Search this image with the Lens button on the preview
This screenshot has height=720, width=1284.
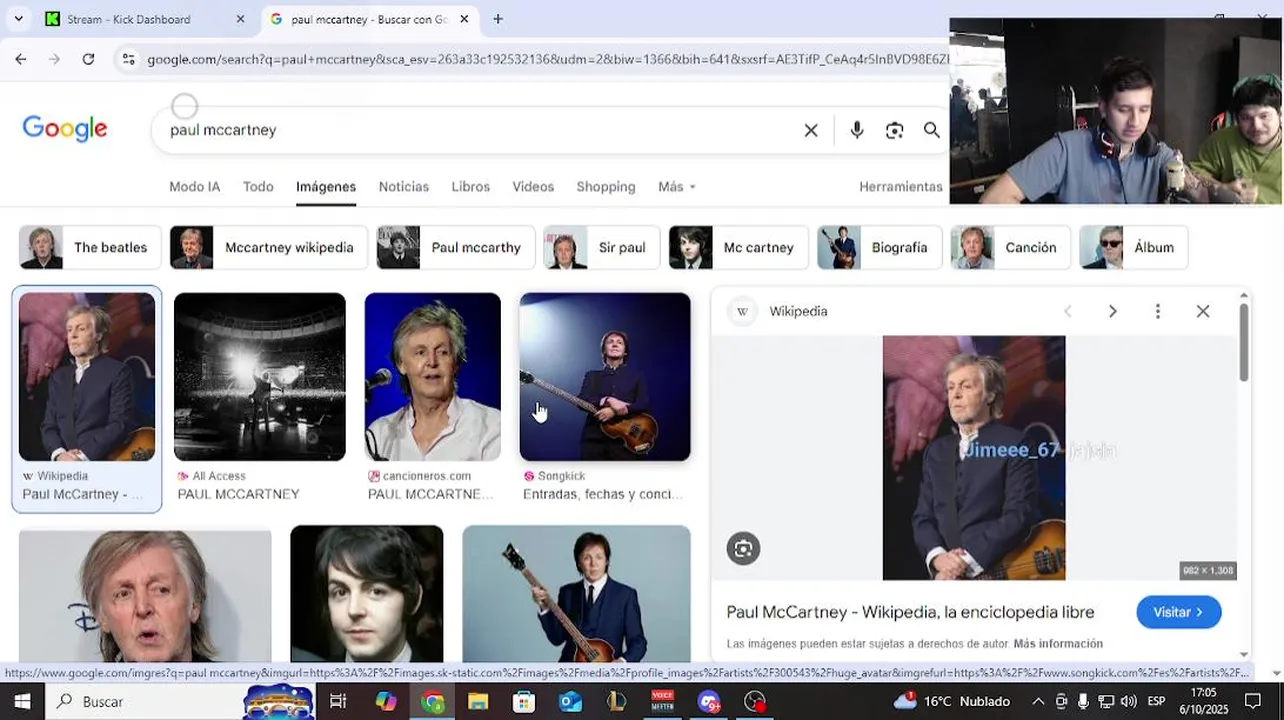coord(743,548)
